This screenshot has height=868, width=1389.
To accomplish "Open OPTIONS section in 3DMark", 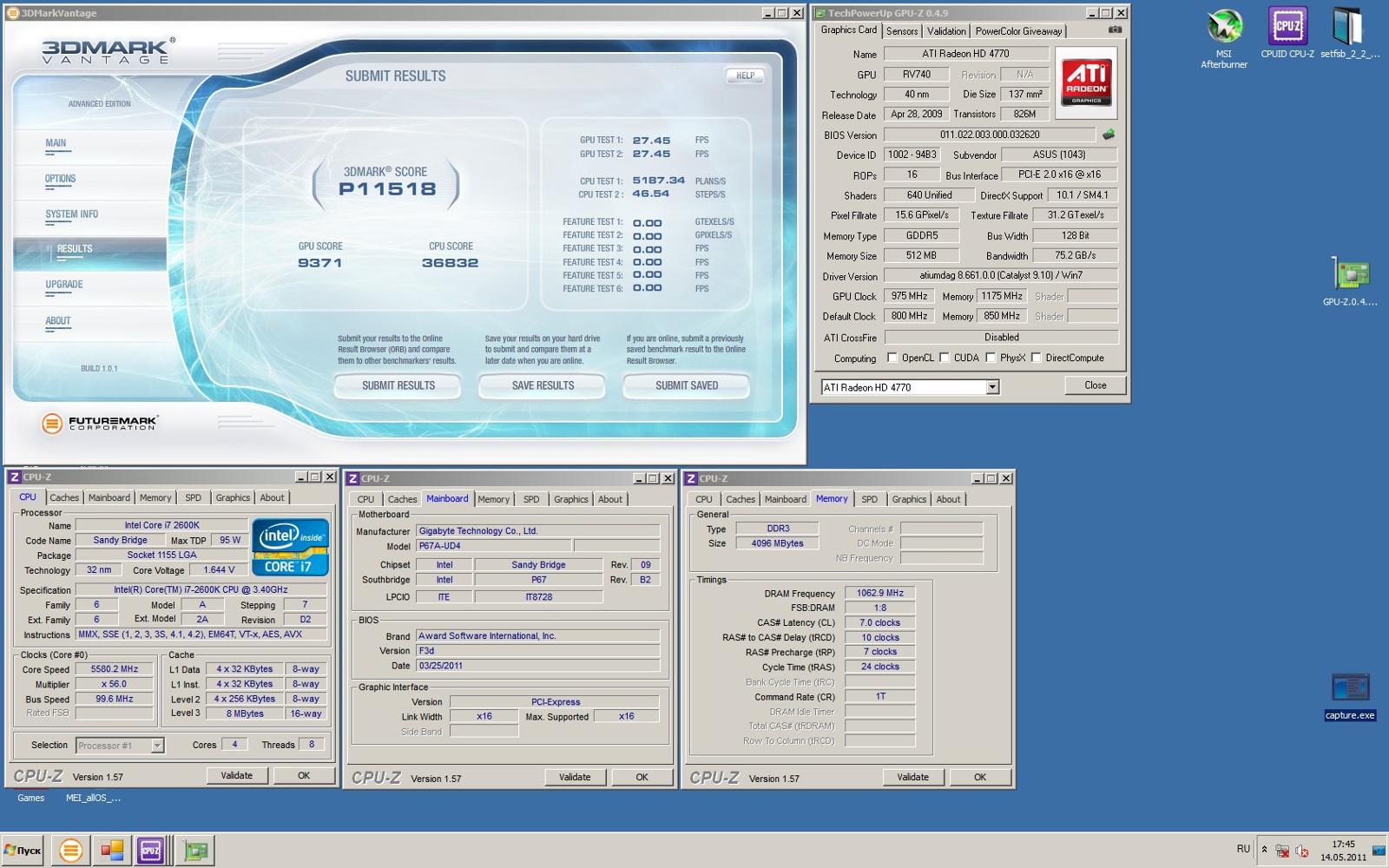I will (60, 179).
